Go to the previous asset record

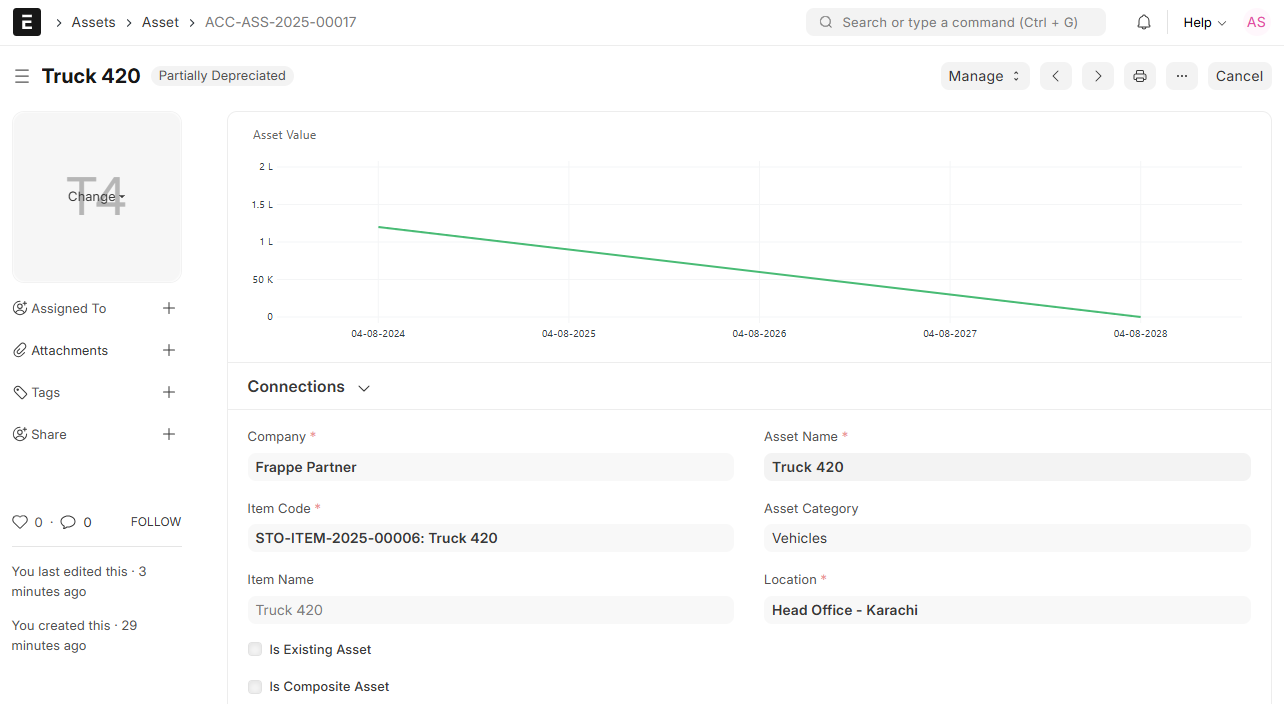click(x=1056, y=76)
